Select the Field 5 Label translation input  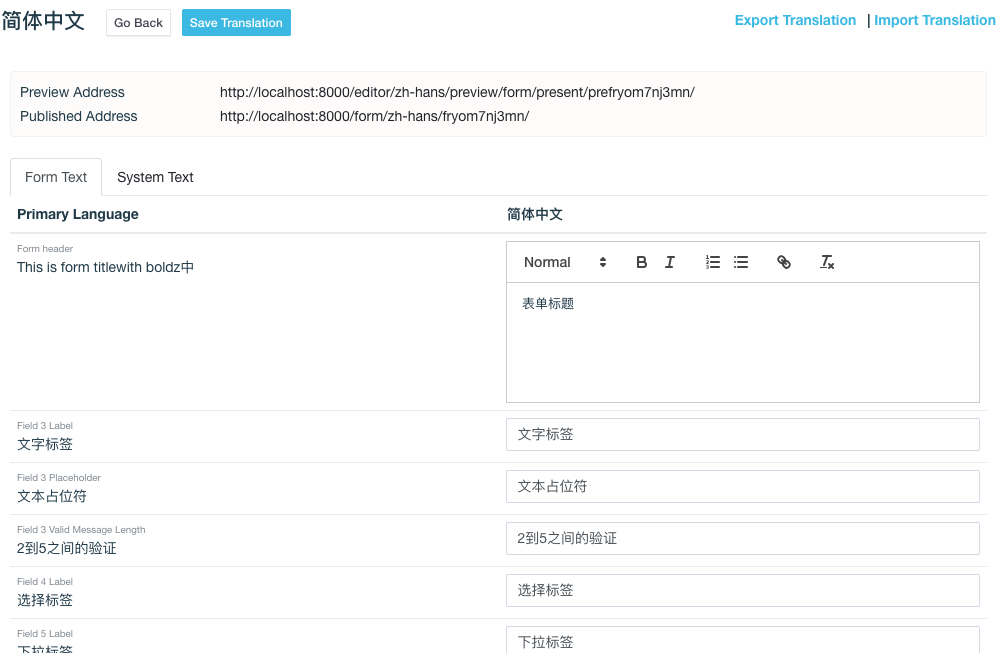[742, 641]
